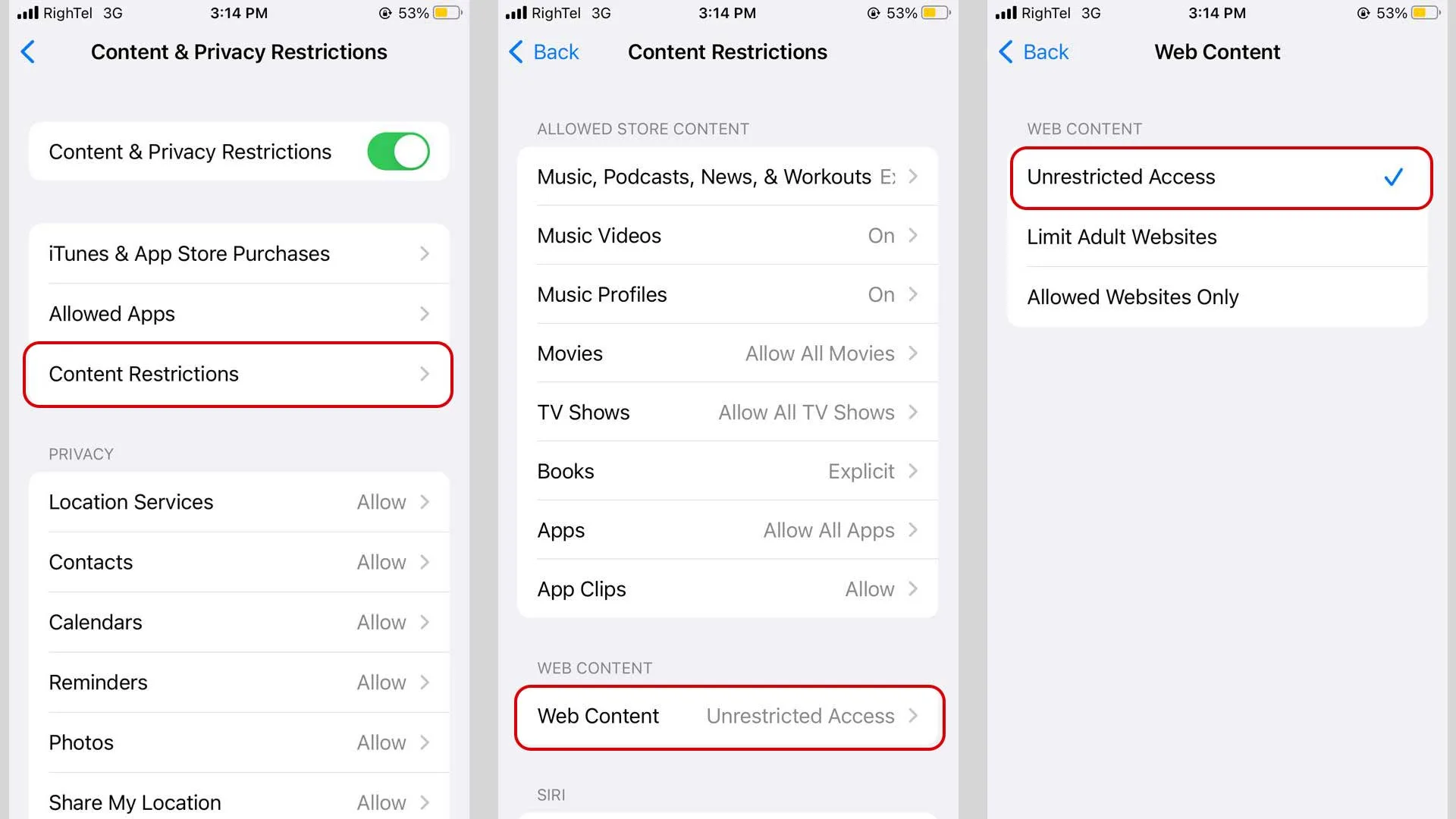Tap the blue checkmark beside Unrestricted Access
1456x819 pixels.
[x=1393, y=177]
